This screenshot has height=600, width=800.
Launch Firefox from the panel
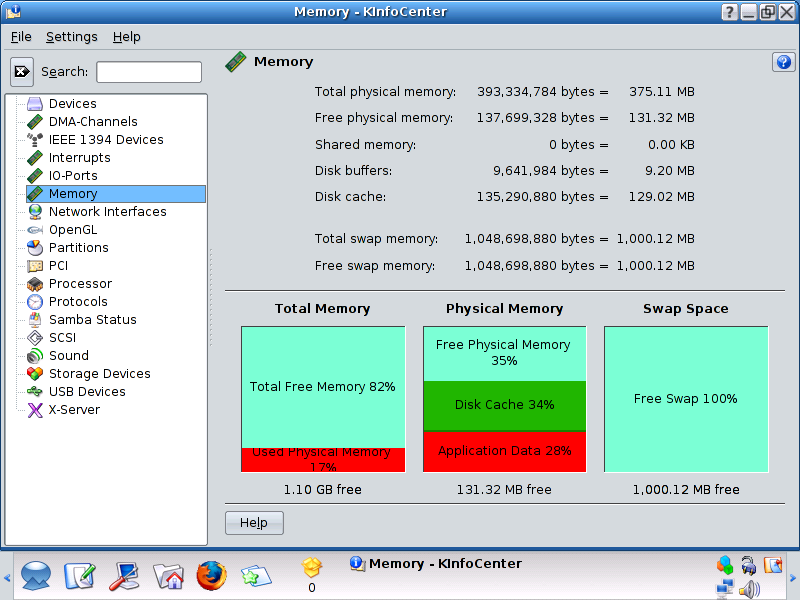pyautogui.click(x=211, y=576)
